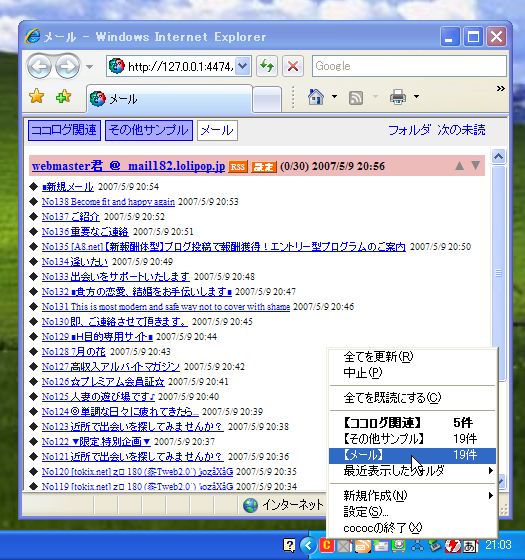Select the メール browser tab
Image resolution: width=525 pixels, height=560 pixels.
pyautogui.click(x=169, y=99)
